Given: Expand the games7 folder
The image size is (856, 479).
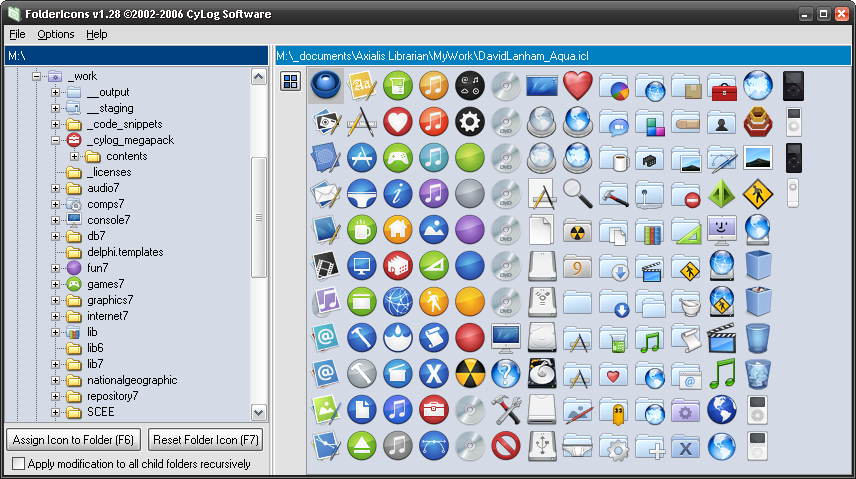Looking at the screenshot, I should pyautogui.click(x=55, y=284).
